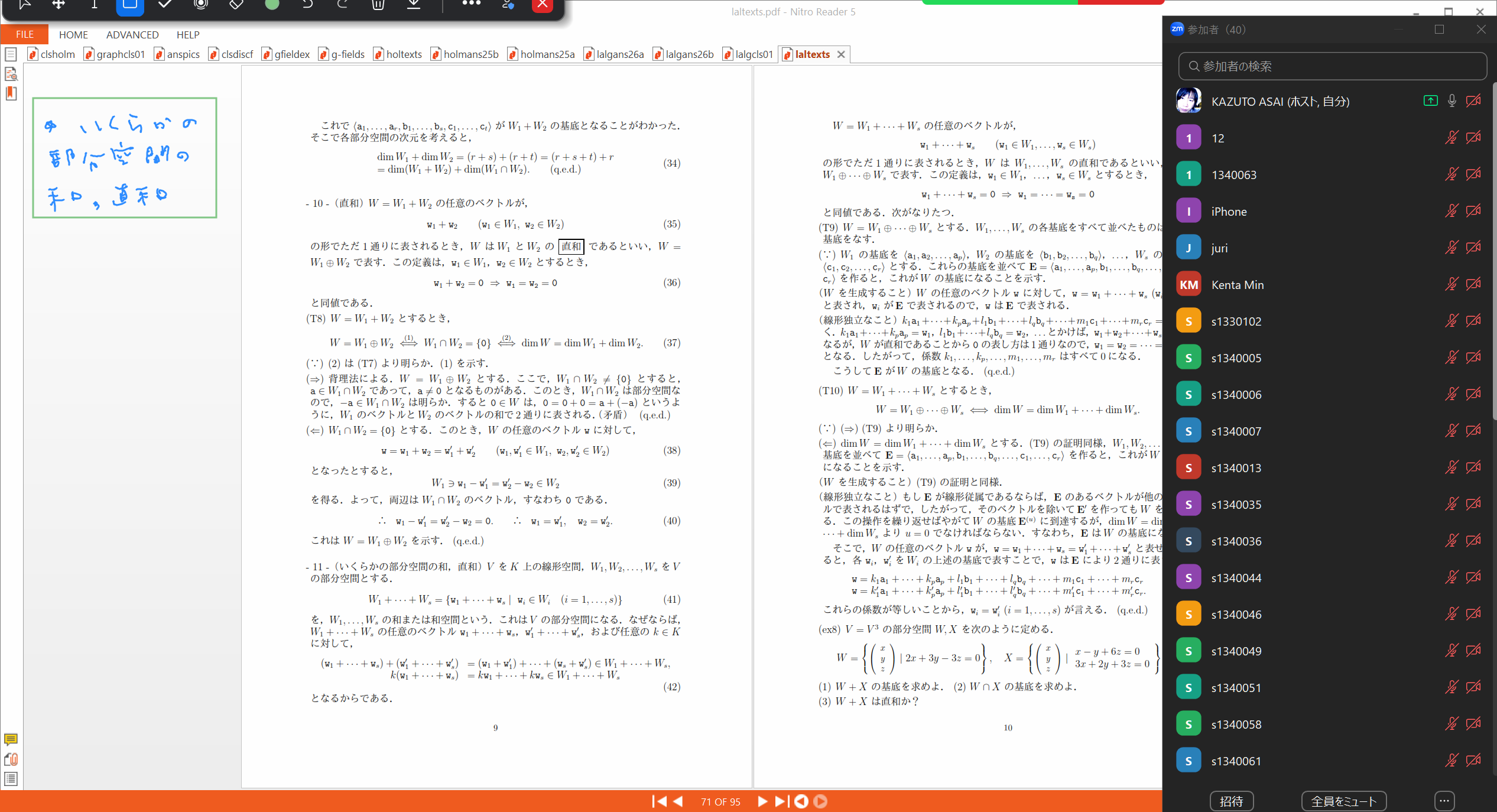
Task: Select the arrow pointer annotation tool
Action: tap(24, 5)
